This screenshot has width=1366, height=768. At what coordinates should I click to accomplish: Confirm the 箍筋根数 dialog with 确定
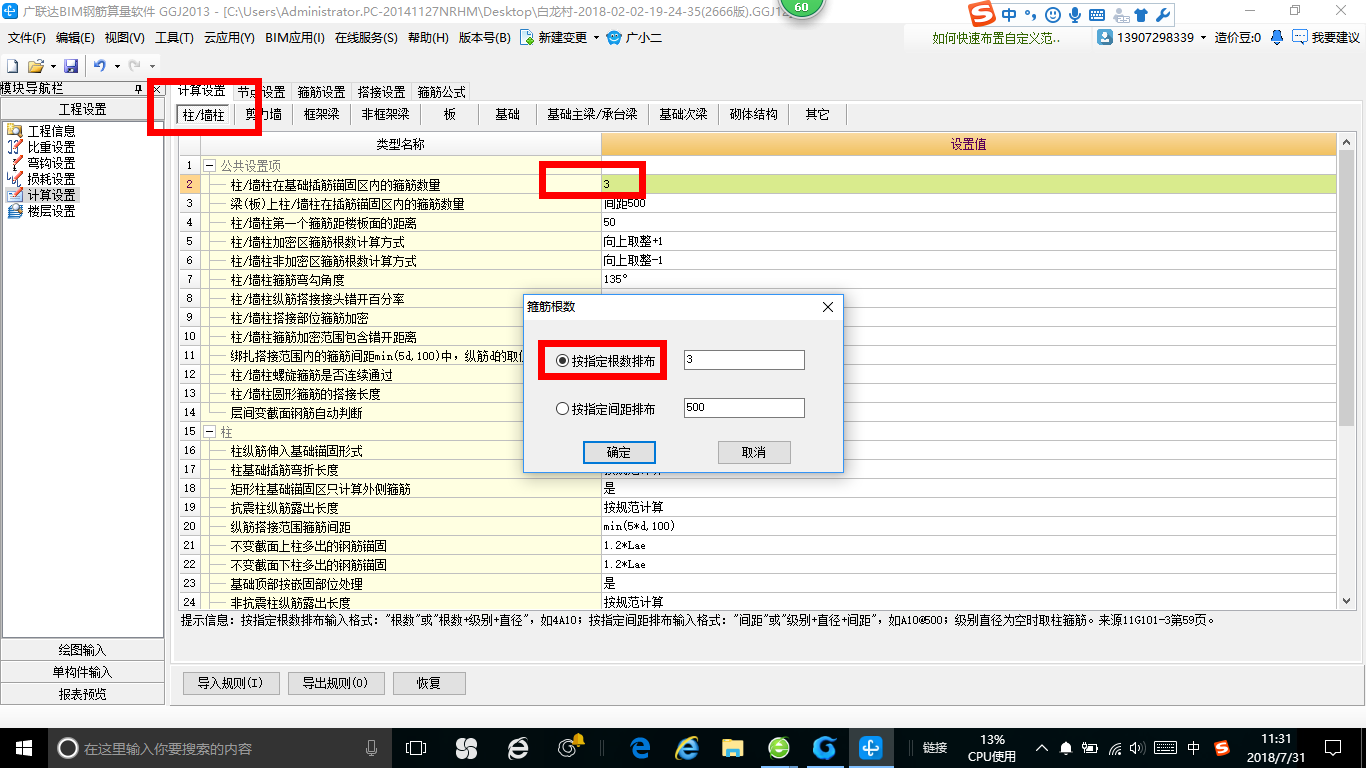click(x=619, y=452)
